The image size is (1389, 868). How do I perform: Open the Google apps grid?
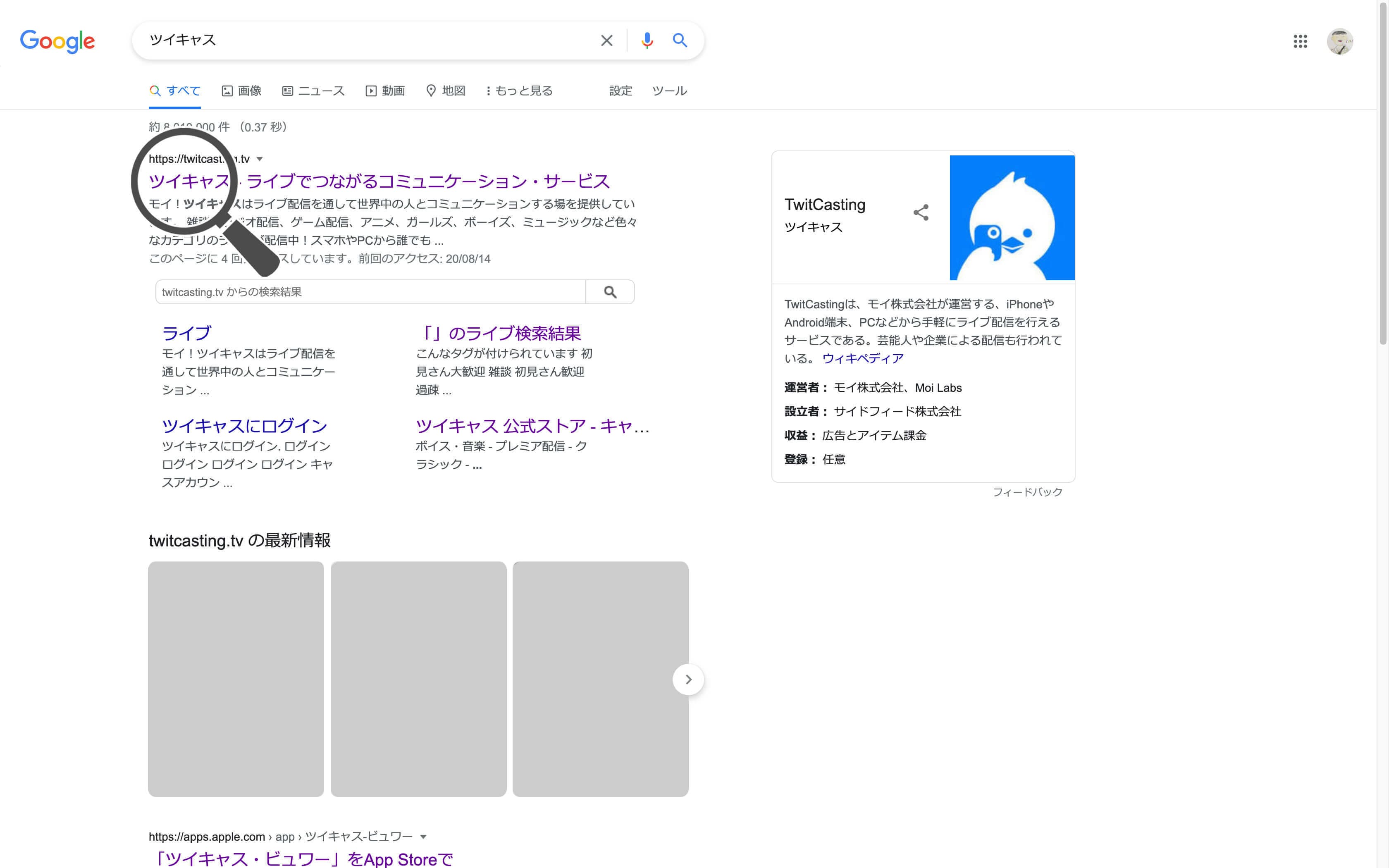coord(1300,41)
